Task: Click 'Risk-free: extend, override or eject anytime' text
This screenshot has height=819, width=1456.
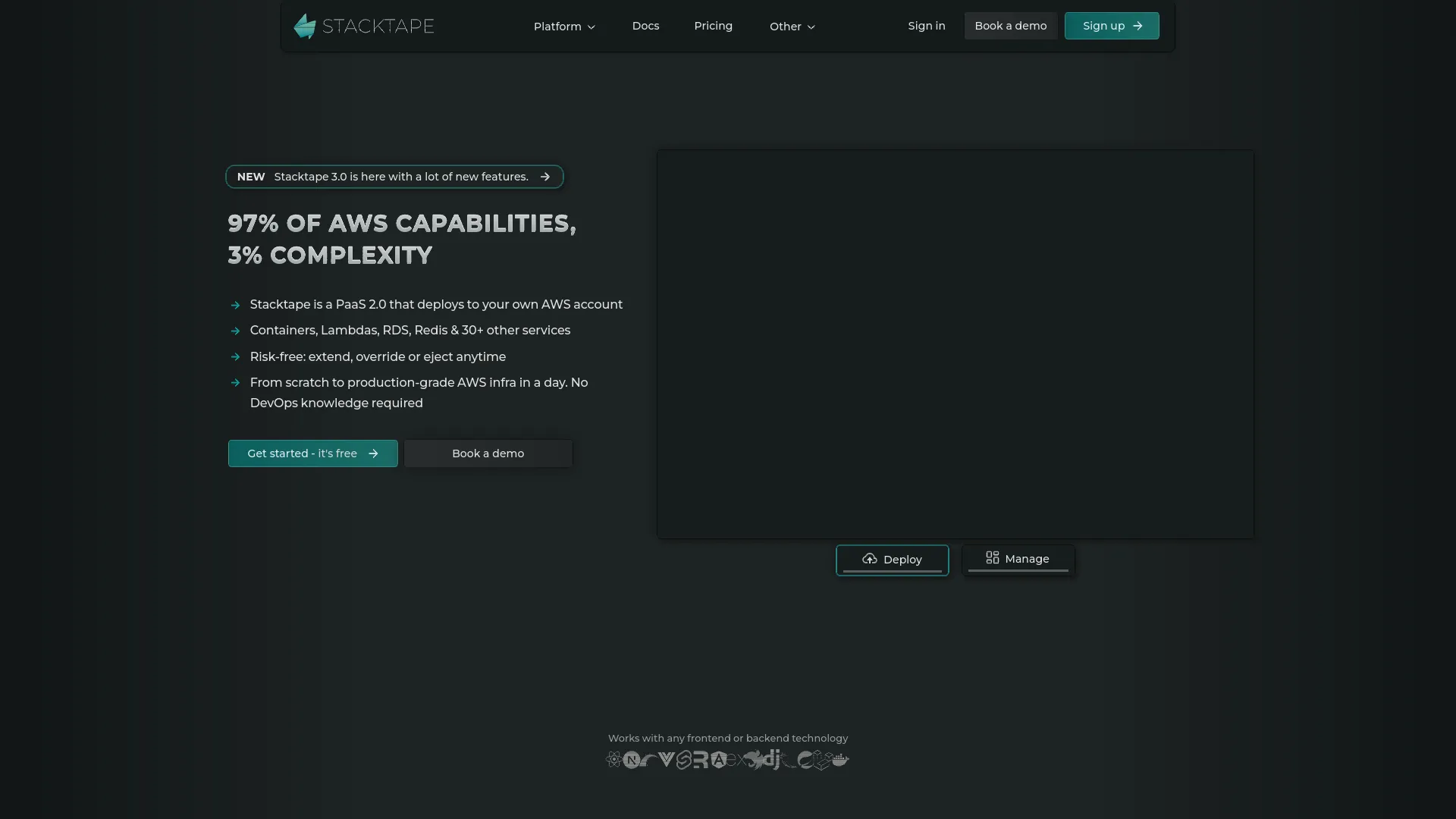Action: pos(378,356)
